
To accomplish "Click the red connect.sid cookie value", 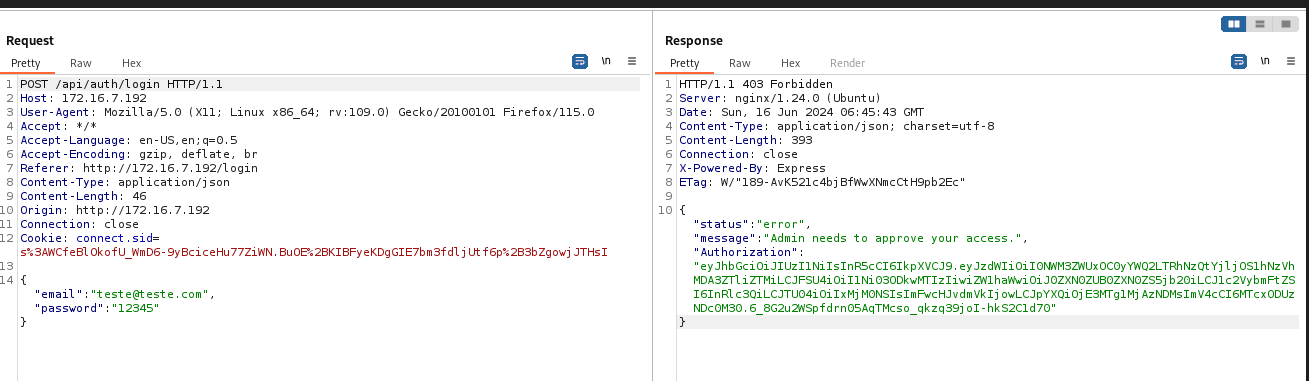I will pyautogui.click(x=313, y=253).
